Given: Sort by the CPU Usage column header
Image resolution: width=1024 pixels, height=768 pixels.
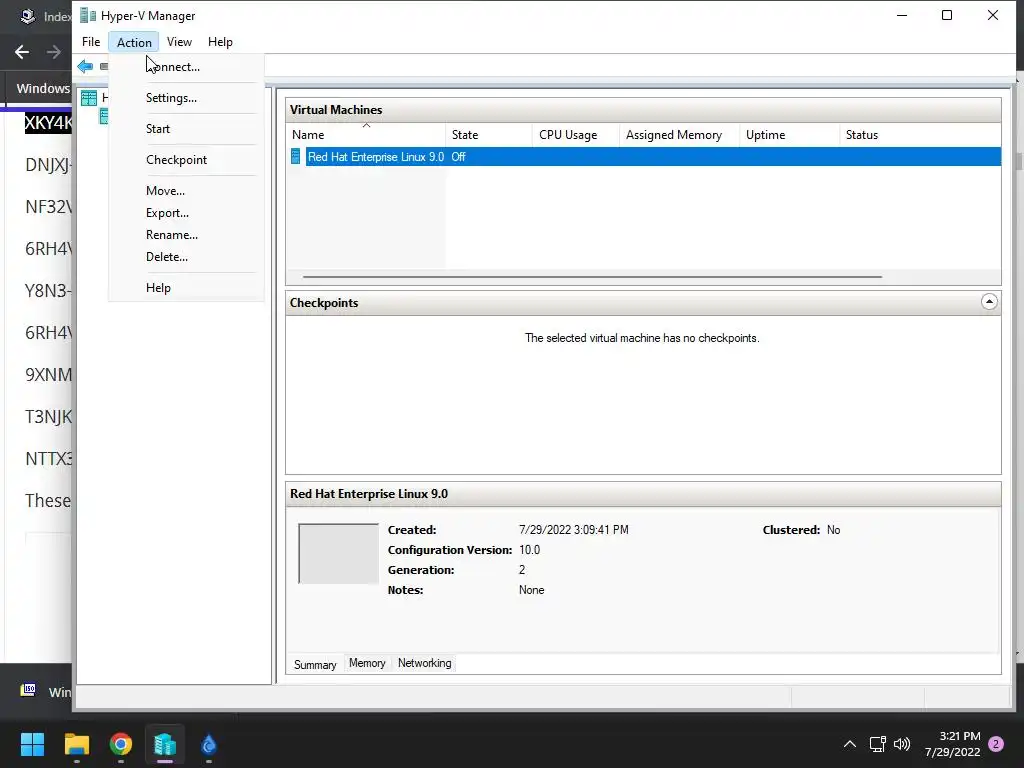Looking at the screenshot, I should point(575,135).
